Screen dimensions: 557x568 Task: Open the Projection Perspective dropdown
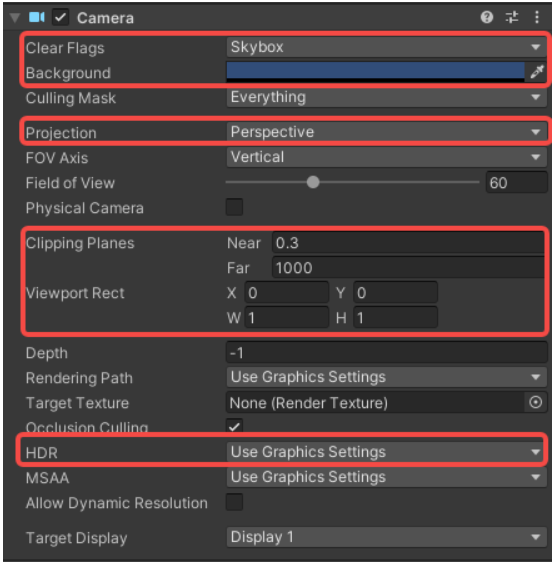tap(386, 132)
